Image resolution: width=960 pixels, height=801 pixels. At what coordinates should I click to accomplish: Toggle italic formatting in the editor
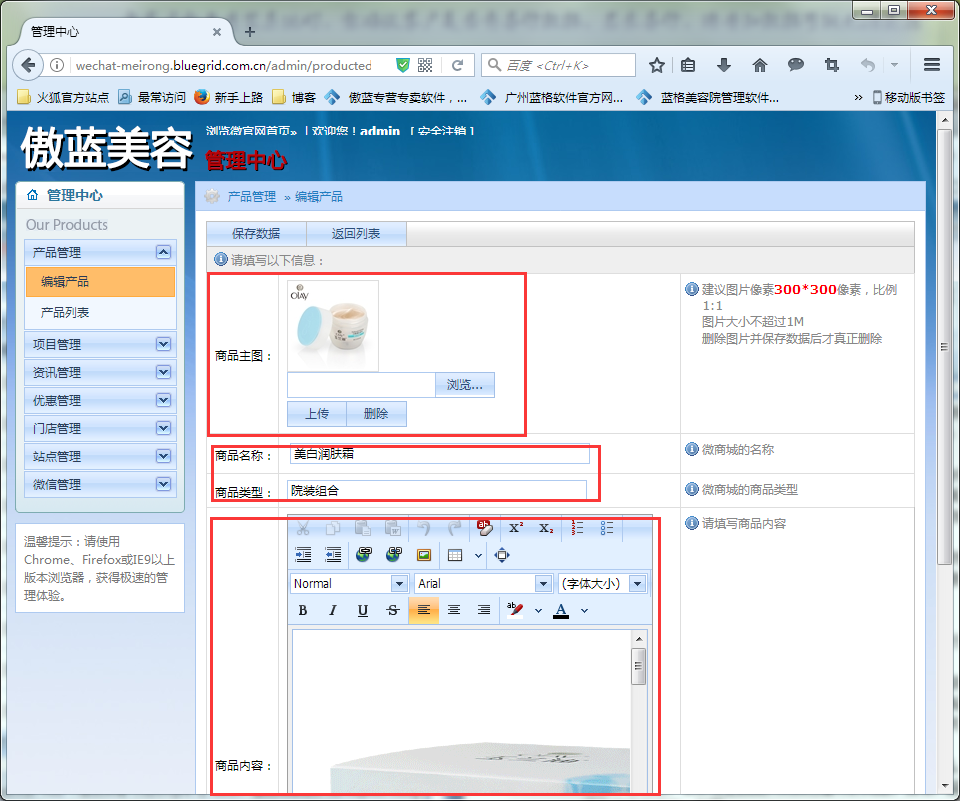click(332, 610)
